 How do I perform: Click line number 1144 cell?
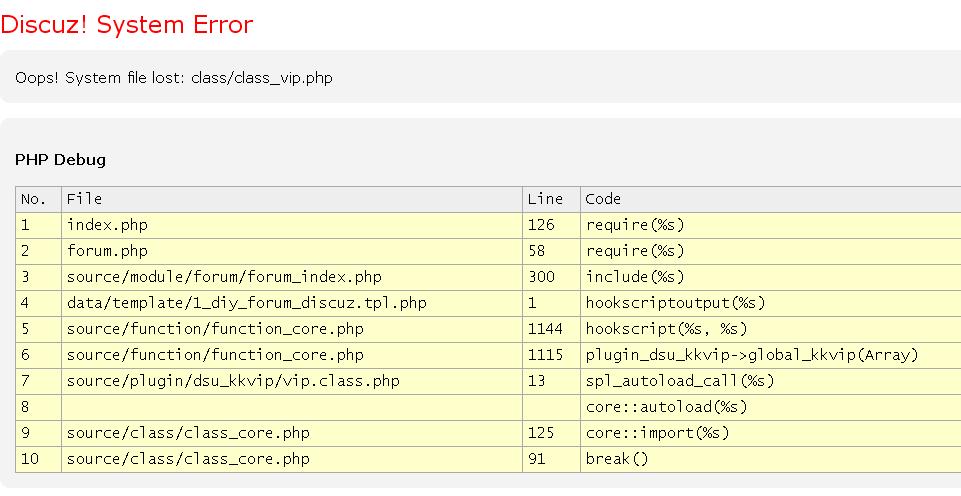(x=545, y=329)
